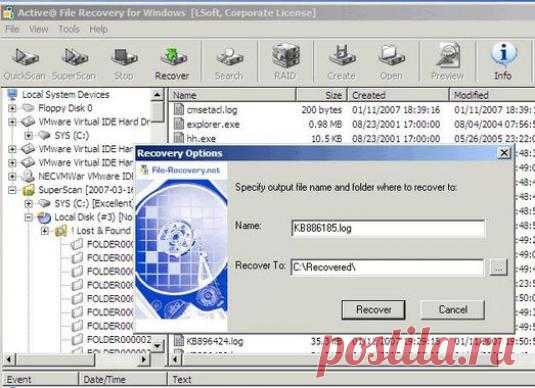Launch SuperScan from the toolbar
535x388 pixels.
click(x=73, y=63)
